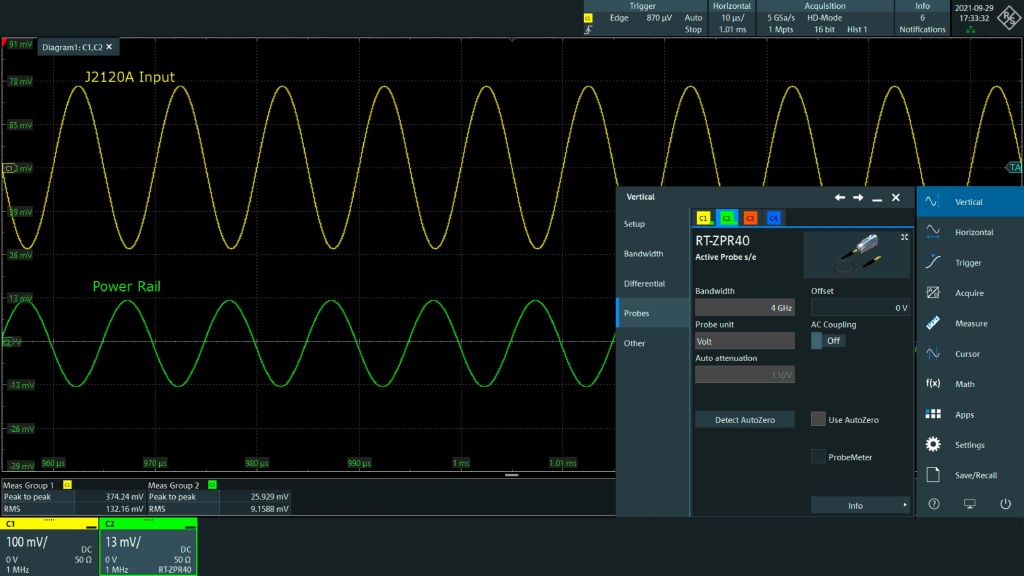Open the Horizontal settings menu icon
1024x576 pixels.
click(x=933, y=232)
